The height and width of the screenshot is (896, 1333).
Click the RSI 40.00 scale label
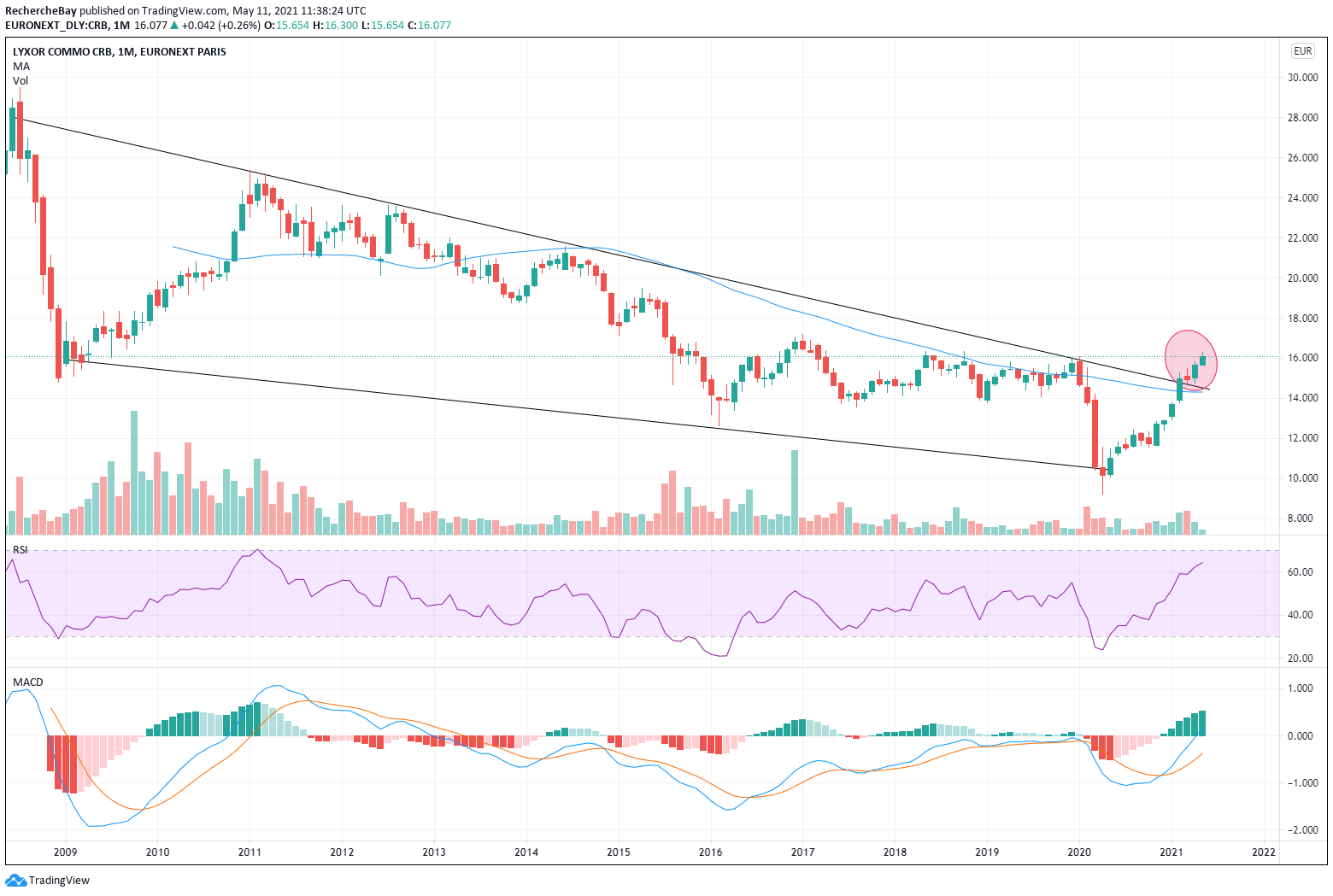pyautogui.click(x=1300, y=615)
